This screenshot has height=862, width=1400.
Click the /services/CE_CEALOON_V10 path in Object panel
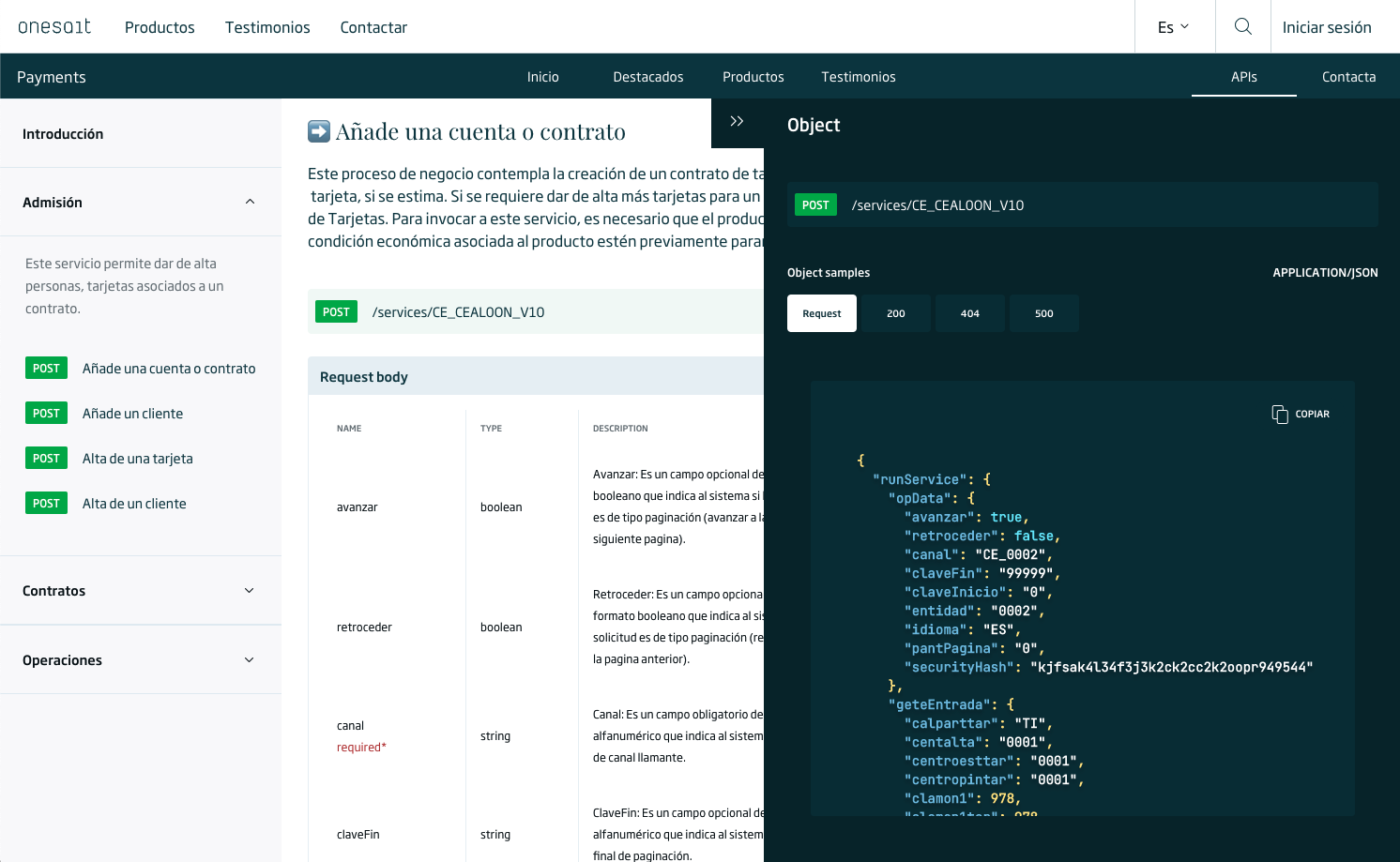[937, 205]
